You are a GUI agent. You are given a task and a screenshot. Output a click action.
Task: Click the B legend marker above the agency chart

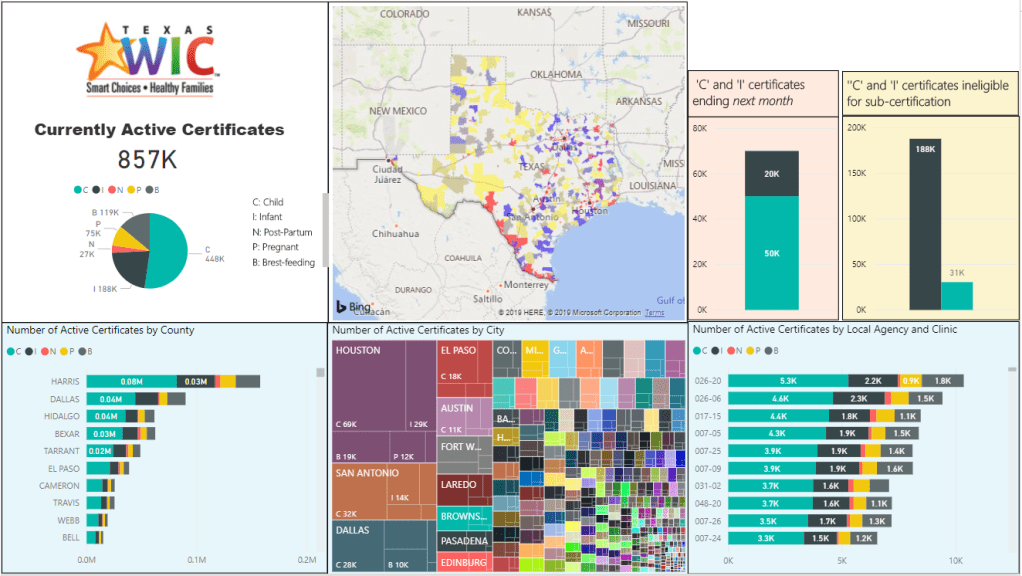tap(766, 350)
